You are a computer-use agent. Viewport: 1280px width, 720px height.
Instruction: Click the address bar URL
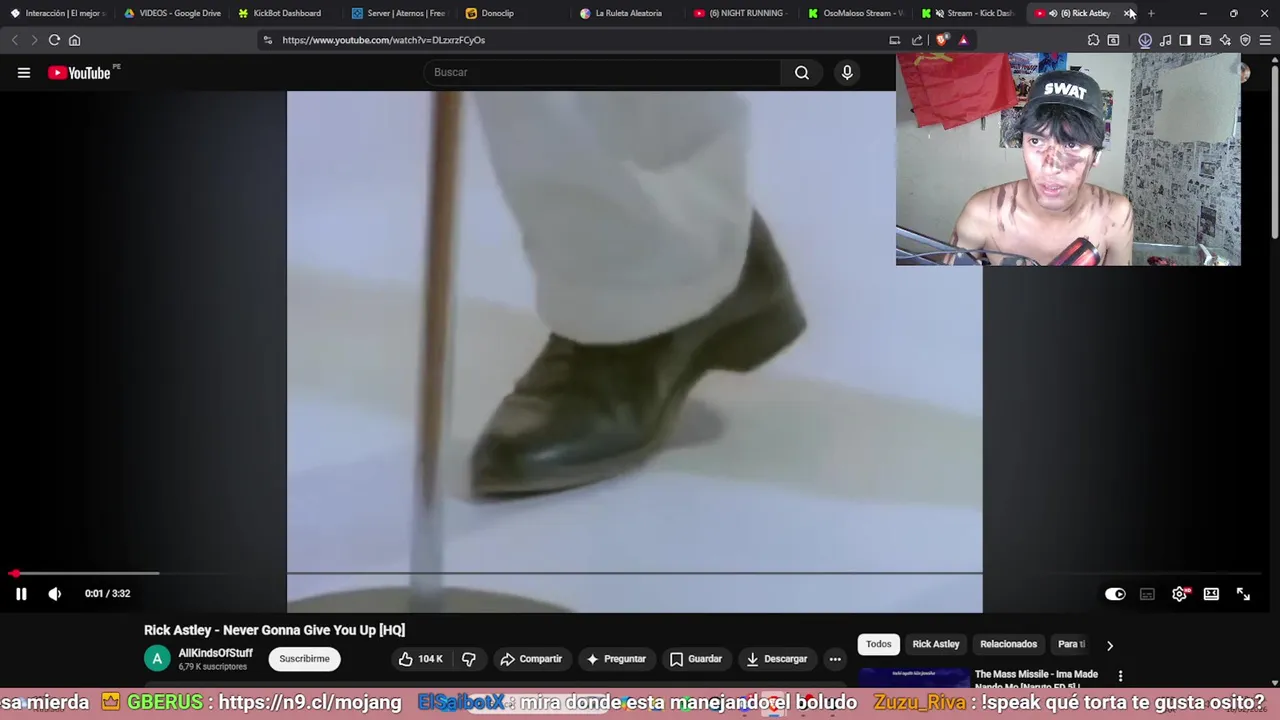[x=383, y=40]
